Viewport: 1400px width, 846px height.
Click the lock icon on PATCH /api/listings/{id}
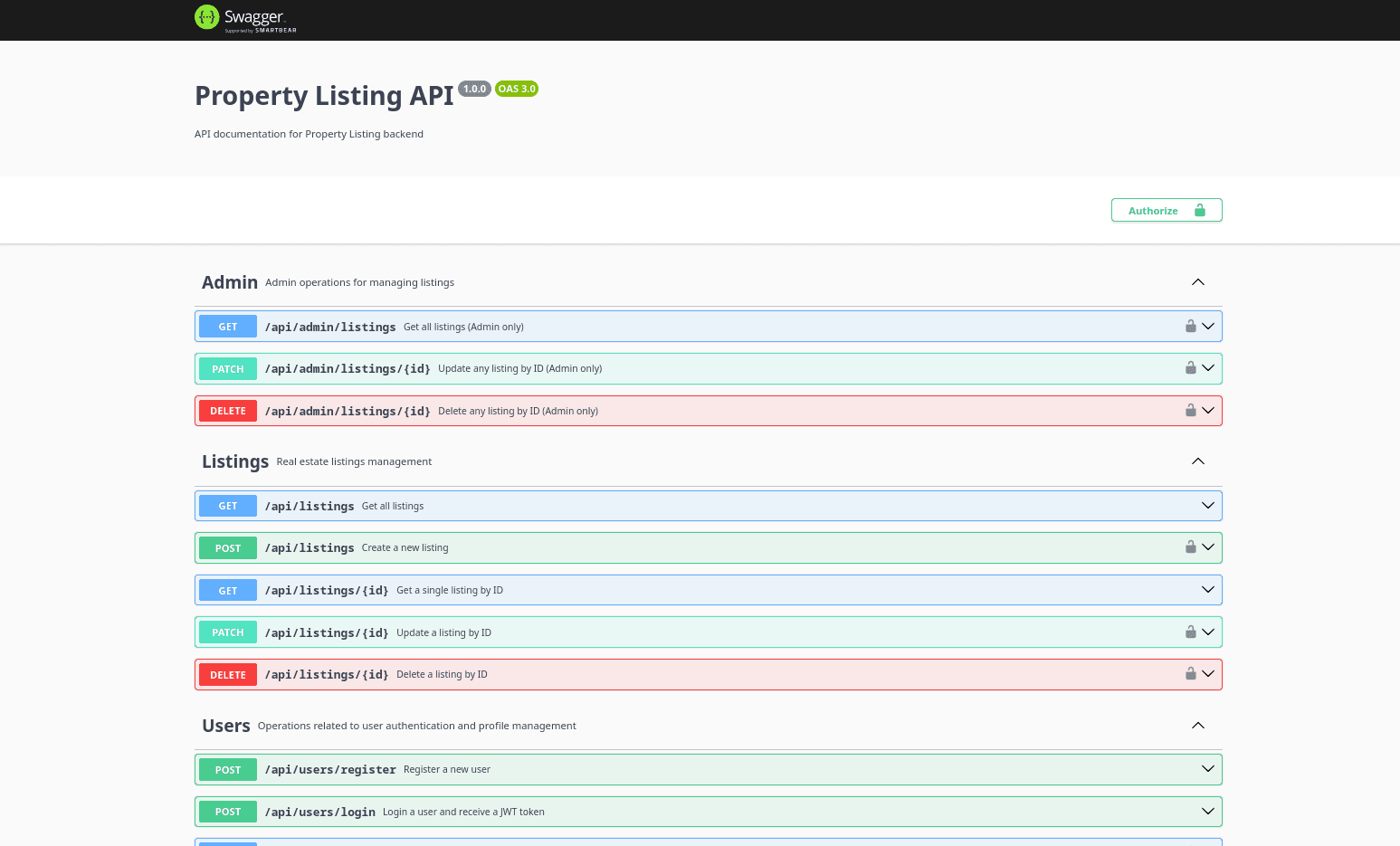[1191, 632]
